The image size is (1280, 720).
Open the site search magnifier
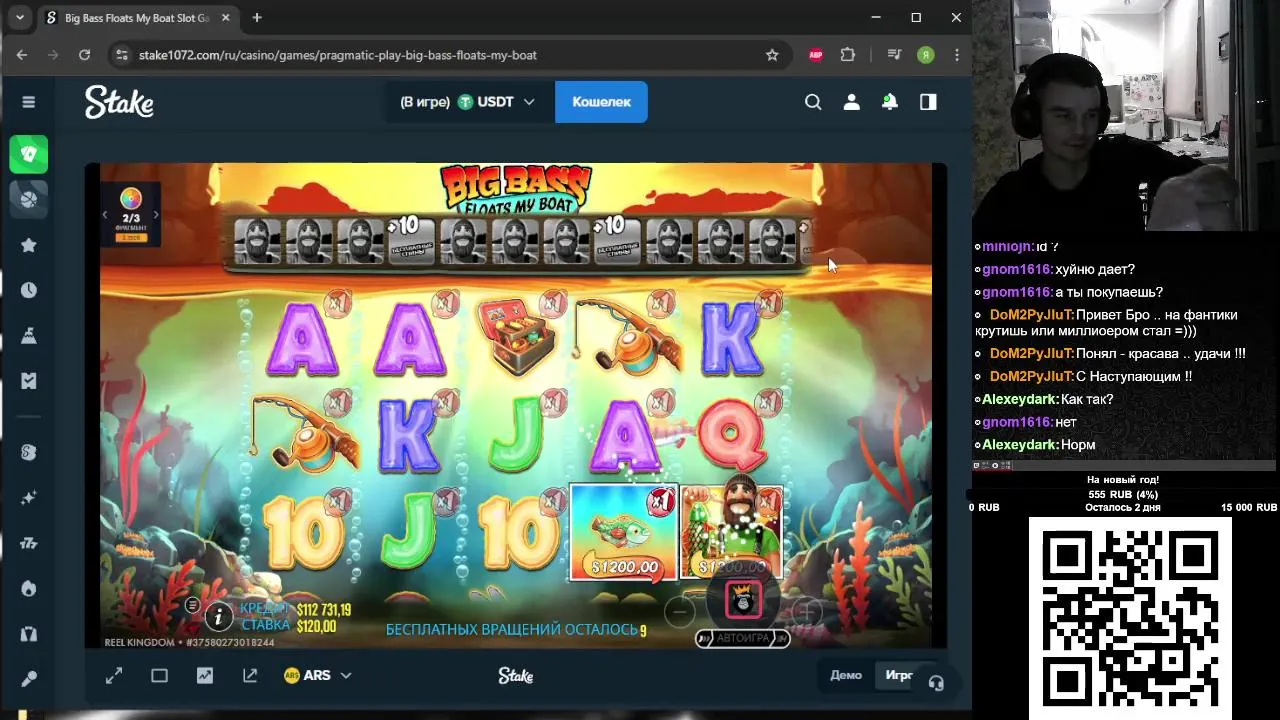tap(813, 102)
